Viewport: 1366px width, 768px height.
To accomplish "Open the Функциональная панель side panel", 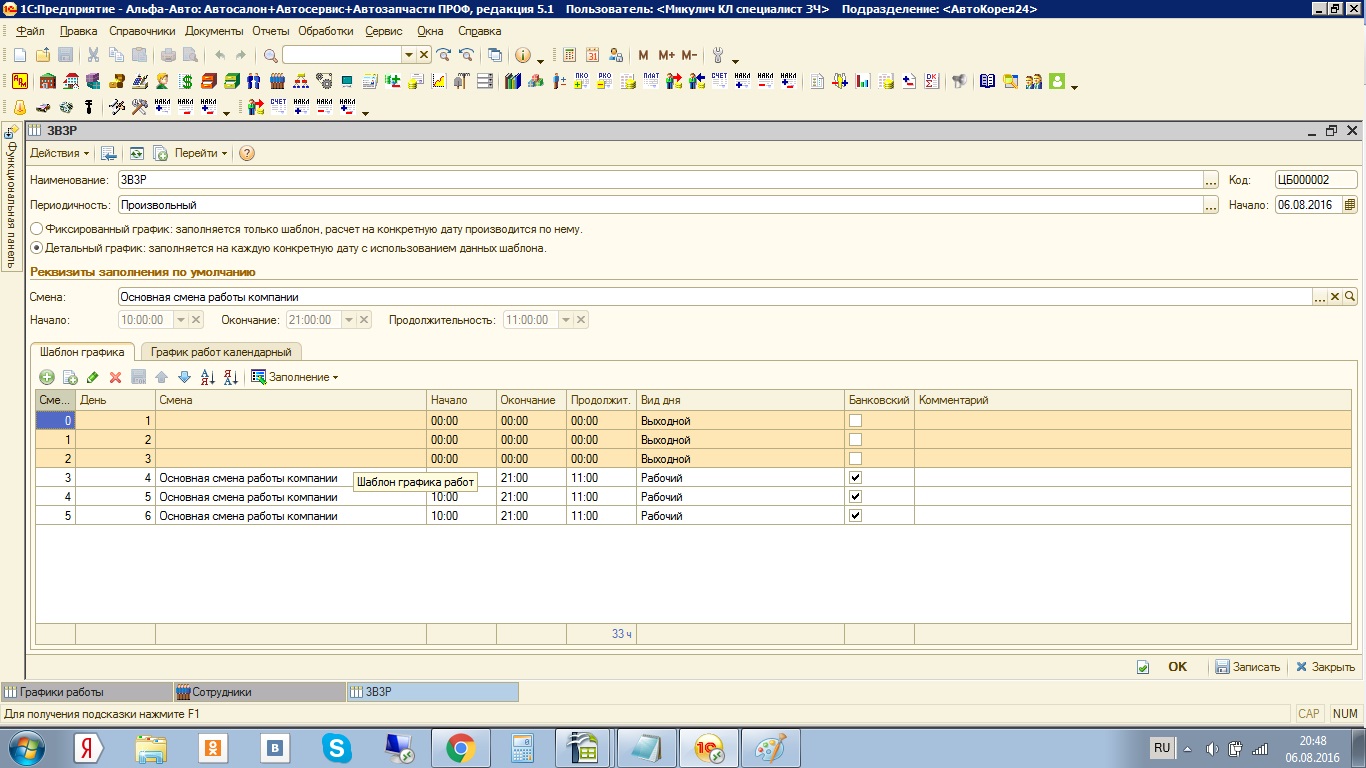I will coord(11,197).
